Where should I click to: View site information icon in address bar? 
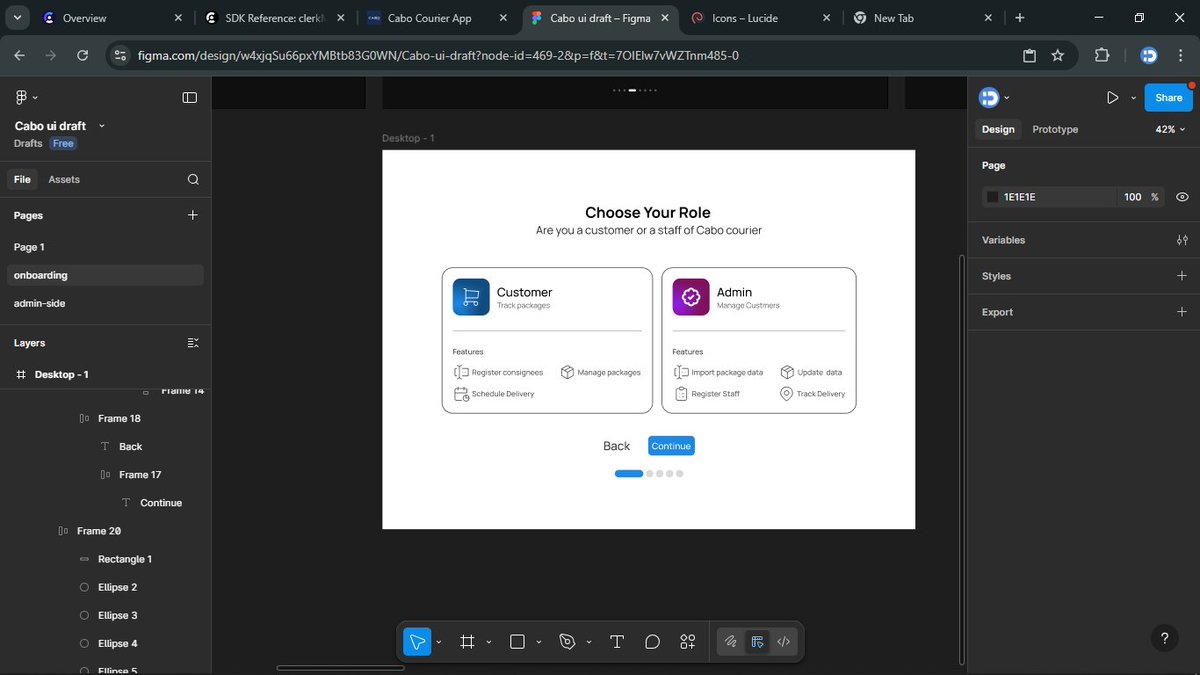pyautogui.click(x=121, y=55)
